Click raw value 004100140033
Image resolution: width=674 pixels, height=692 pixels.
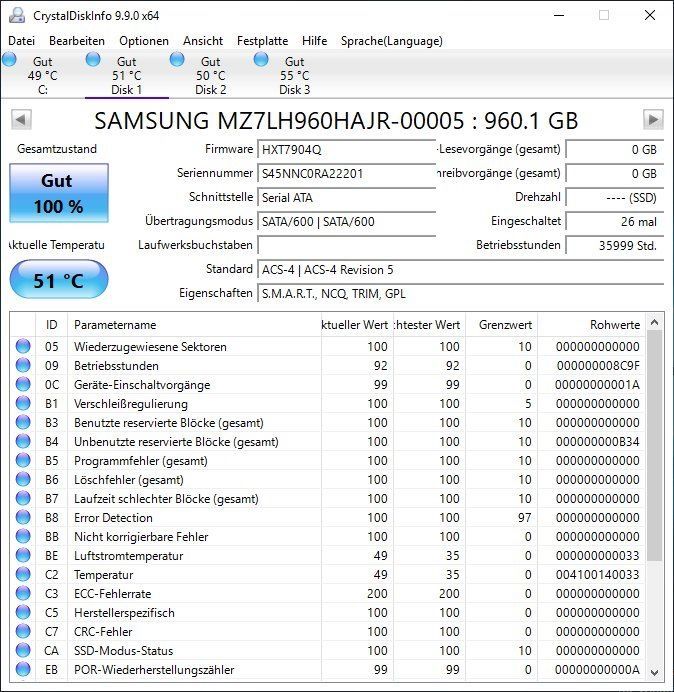point(598,575)
